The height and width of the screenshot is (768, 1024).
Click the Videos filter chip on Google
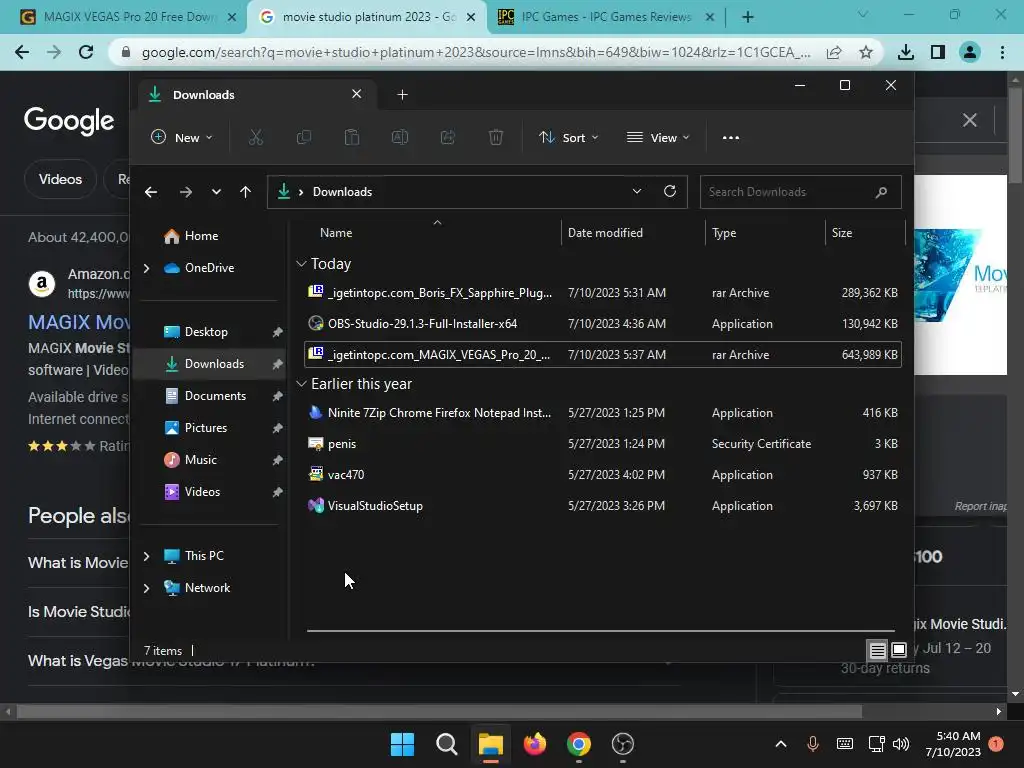tap(60, 180)
